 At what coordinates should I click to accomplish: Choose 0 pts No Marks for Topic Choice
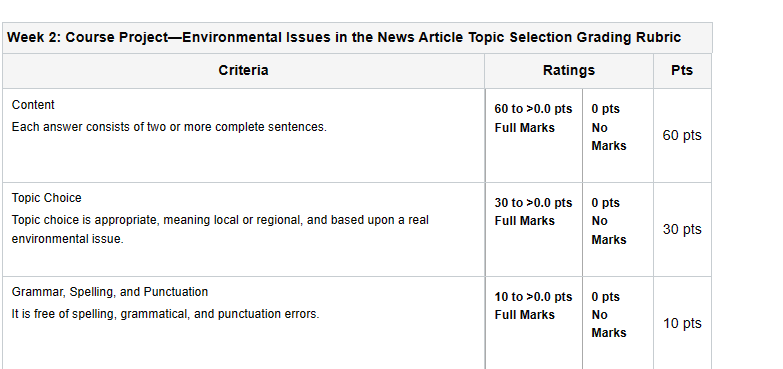coord(609,221)
